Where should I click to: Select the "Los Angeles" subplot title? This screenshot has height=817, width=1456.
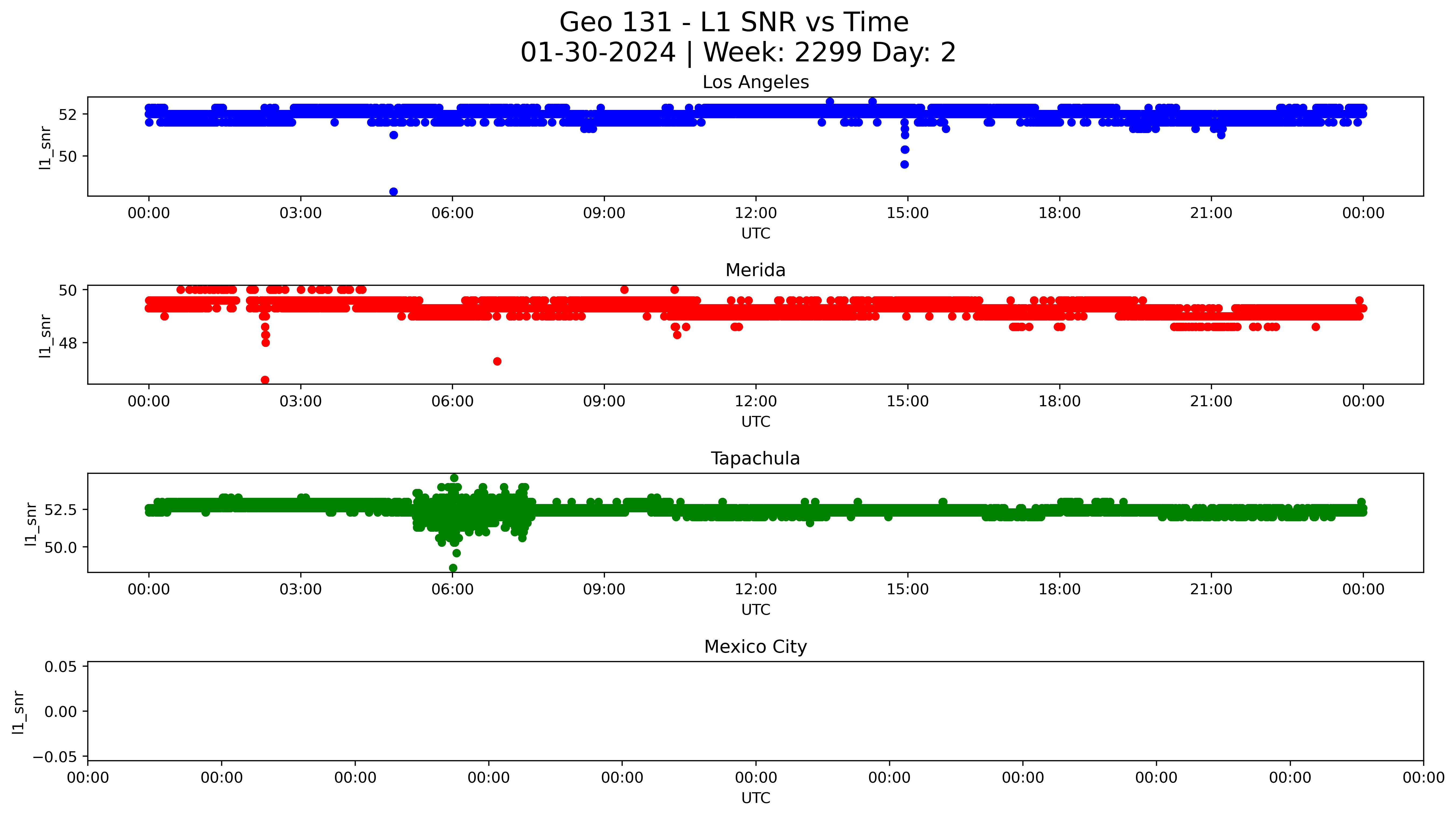click(x=756, y=82)
